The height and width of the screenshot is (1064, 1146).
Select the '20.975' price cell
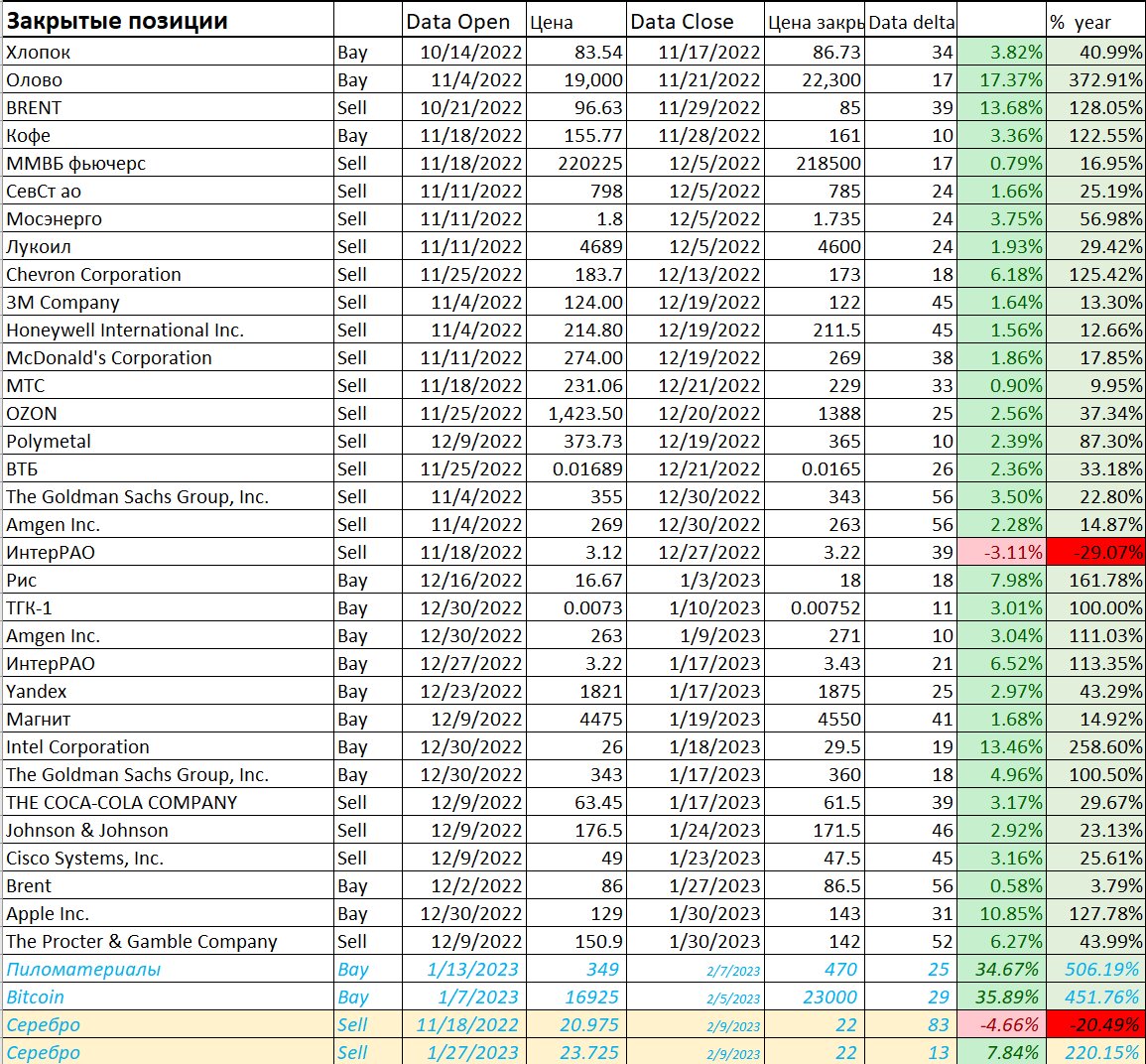pyautogui.click(x=575, y=1024)
